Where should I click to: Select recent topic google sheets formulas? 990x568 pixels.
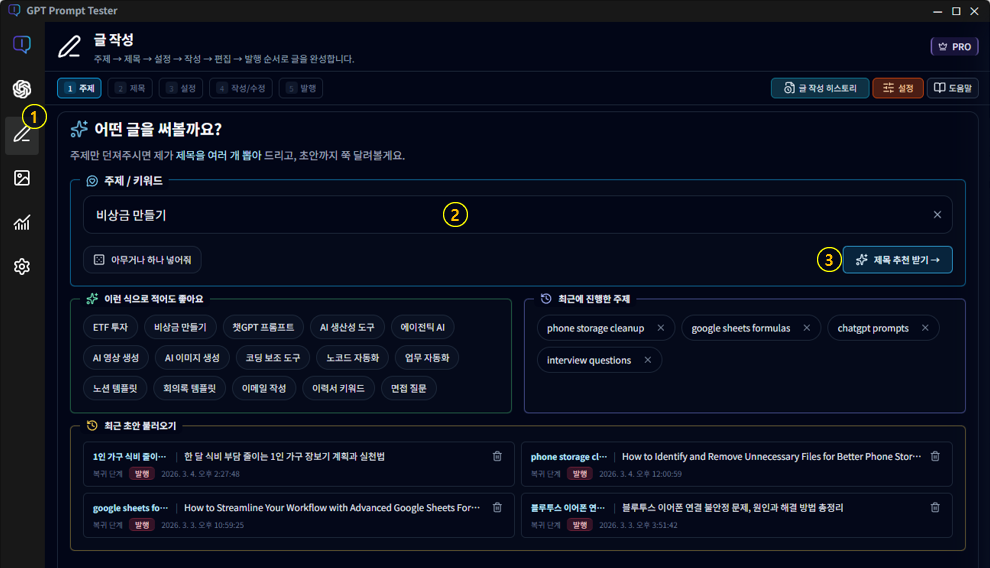click(741, 328)
